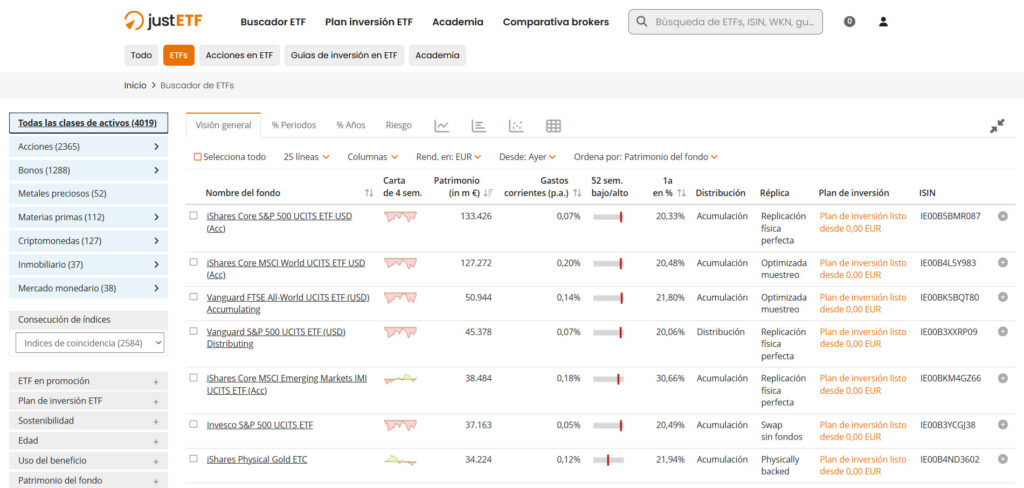Filter search by Guías de inversión en ETF
The width and height of the screenshot is (1024, 488).
[x=344, y=56]
